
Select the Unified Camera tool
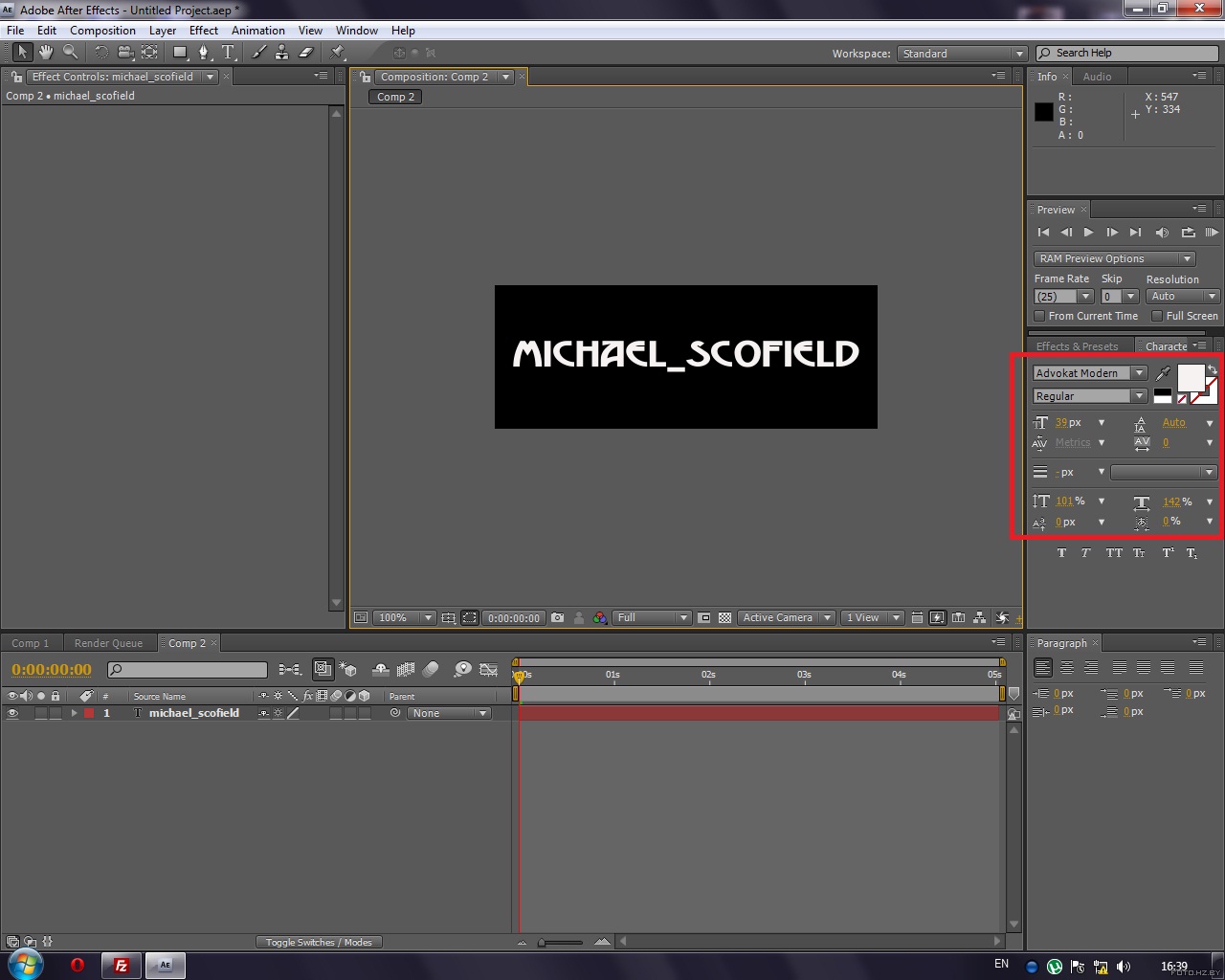125,53
